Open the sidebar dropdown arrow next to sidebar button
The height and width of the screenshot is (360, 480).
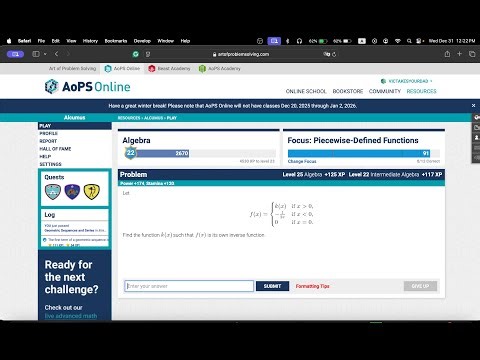tap(45, 54)
